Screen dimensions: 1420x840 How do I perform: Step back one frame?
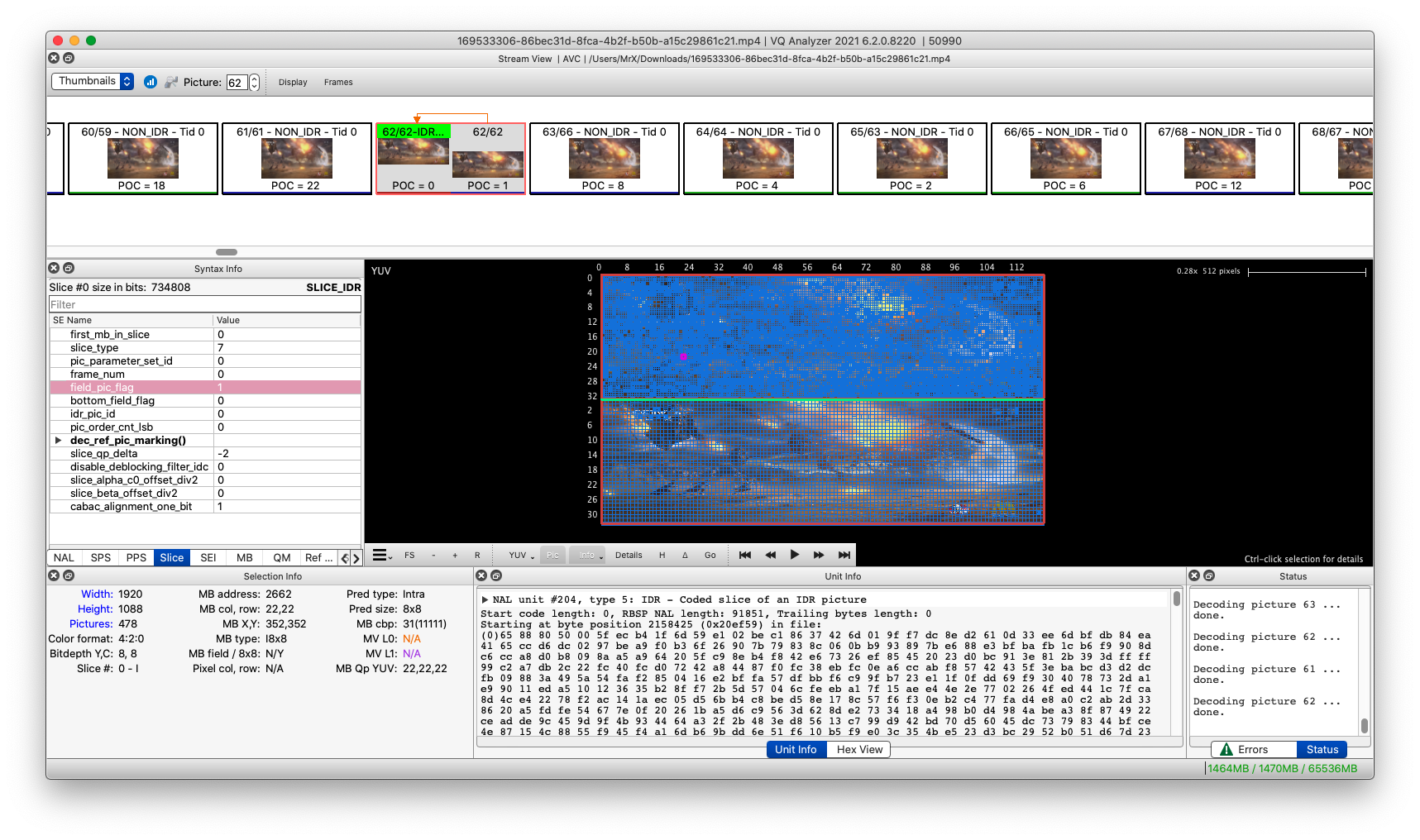pyautogui.click(x=770, y=555)
